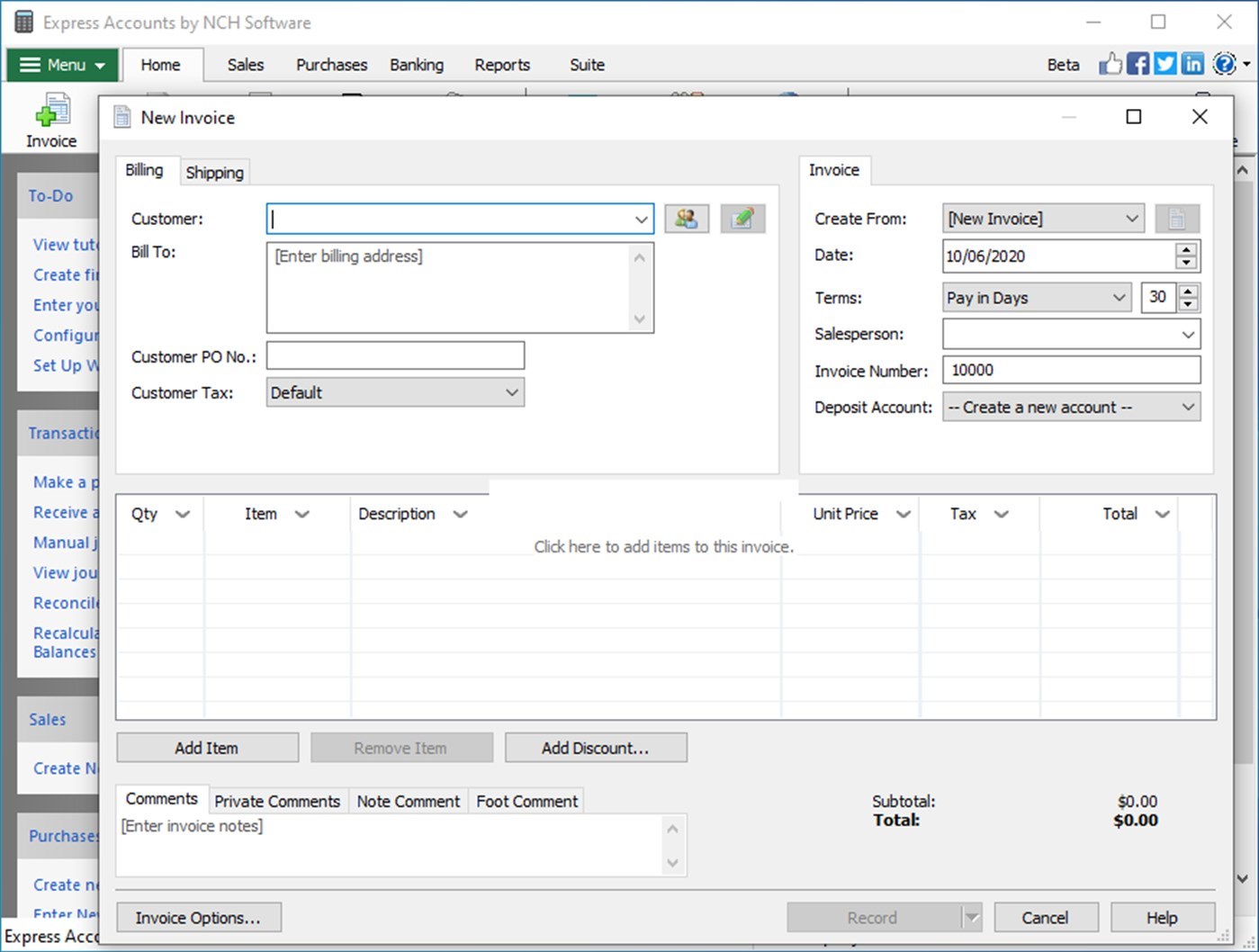Image resolution: width=1259 pixels, height=952 pixels.
Task: Click the edit customer pencil icon
Action: 742,219
